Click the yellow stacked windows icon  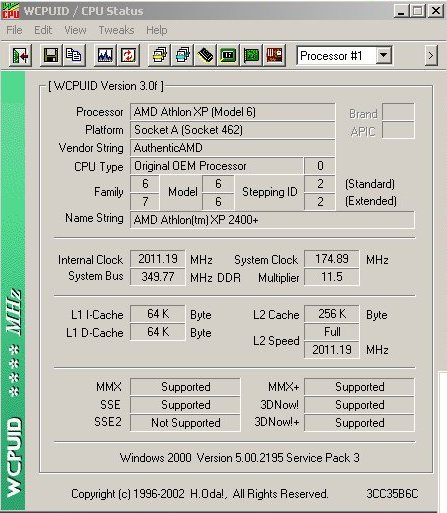[x=160, y=55]
